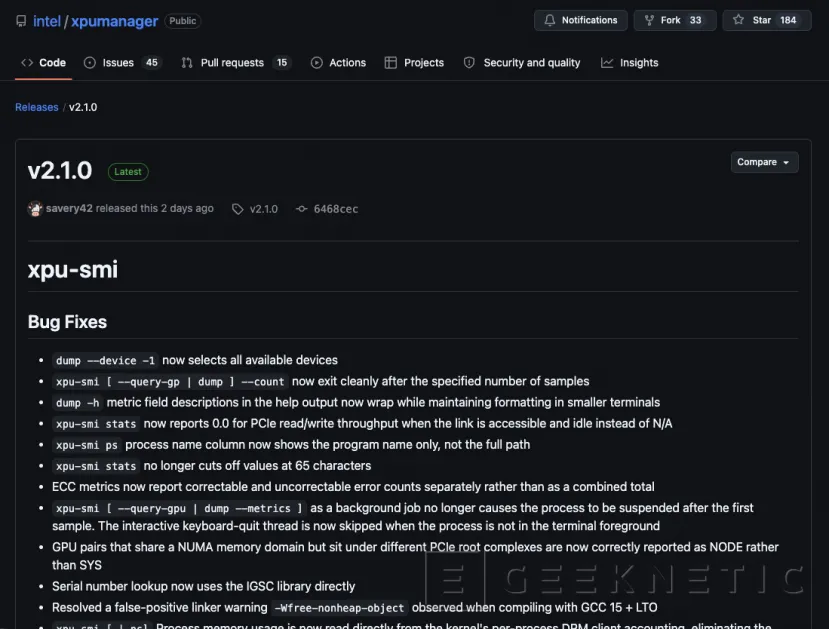Screen dimensions: 829x629
Task: Click the Pull requests icon
Action: point(187,62)
